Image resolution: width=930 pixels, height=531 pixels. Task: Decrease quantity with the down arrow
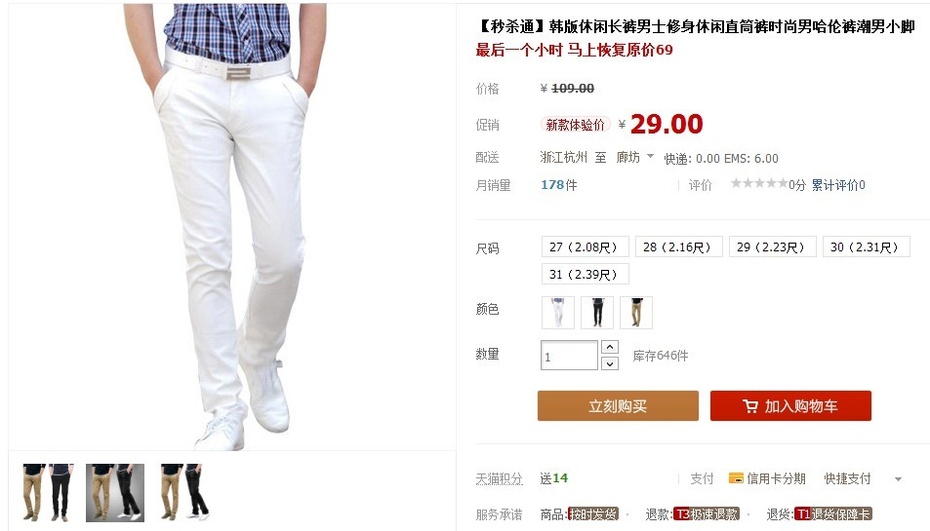610,363
